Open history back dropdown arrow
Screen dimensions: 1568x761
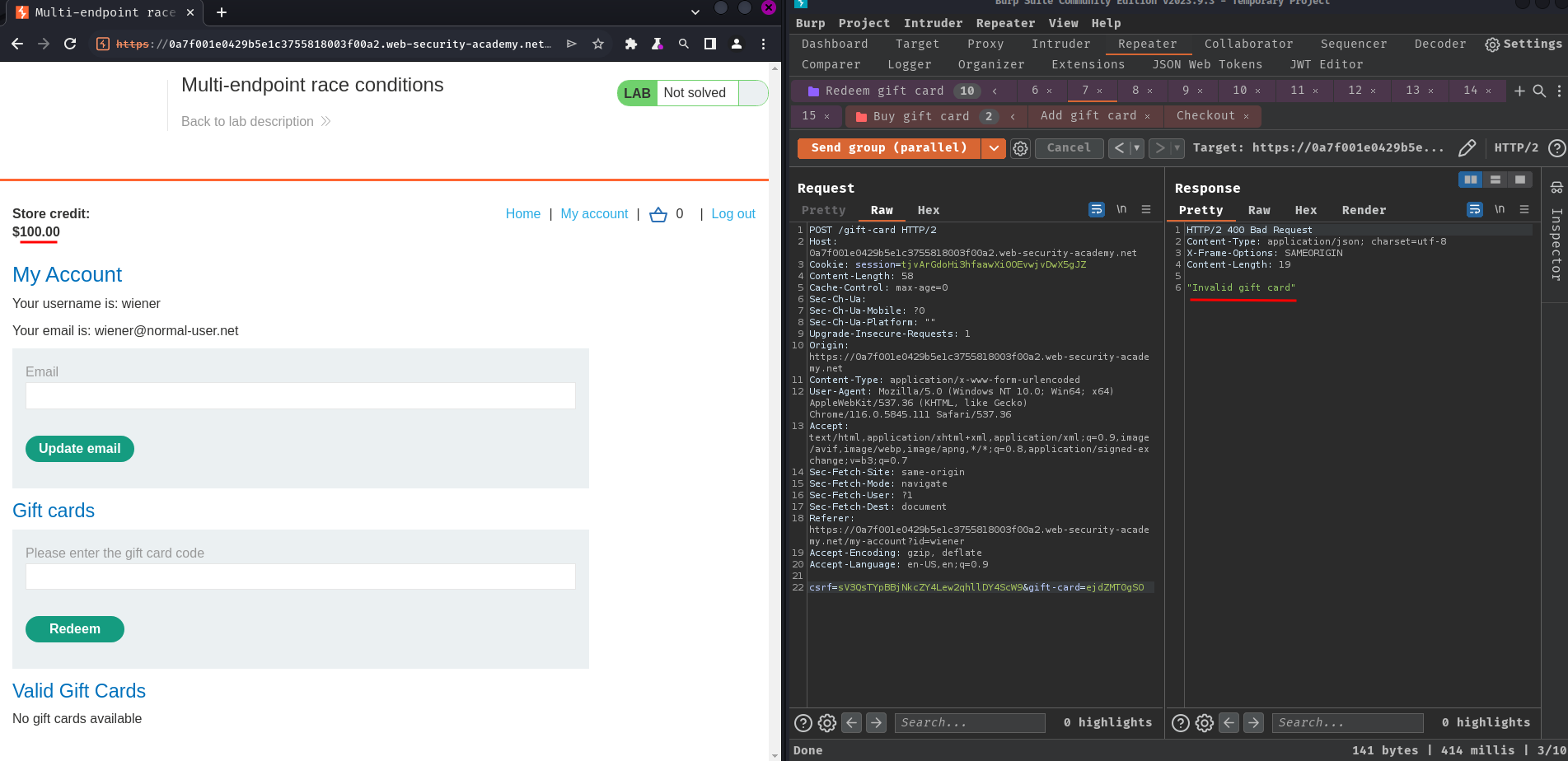1137,148
